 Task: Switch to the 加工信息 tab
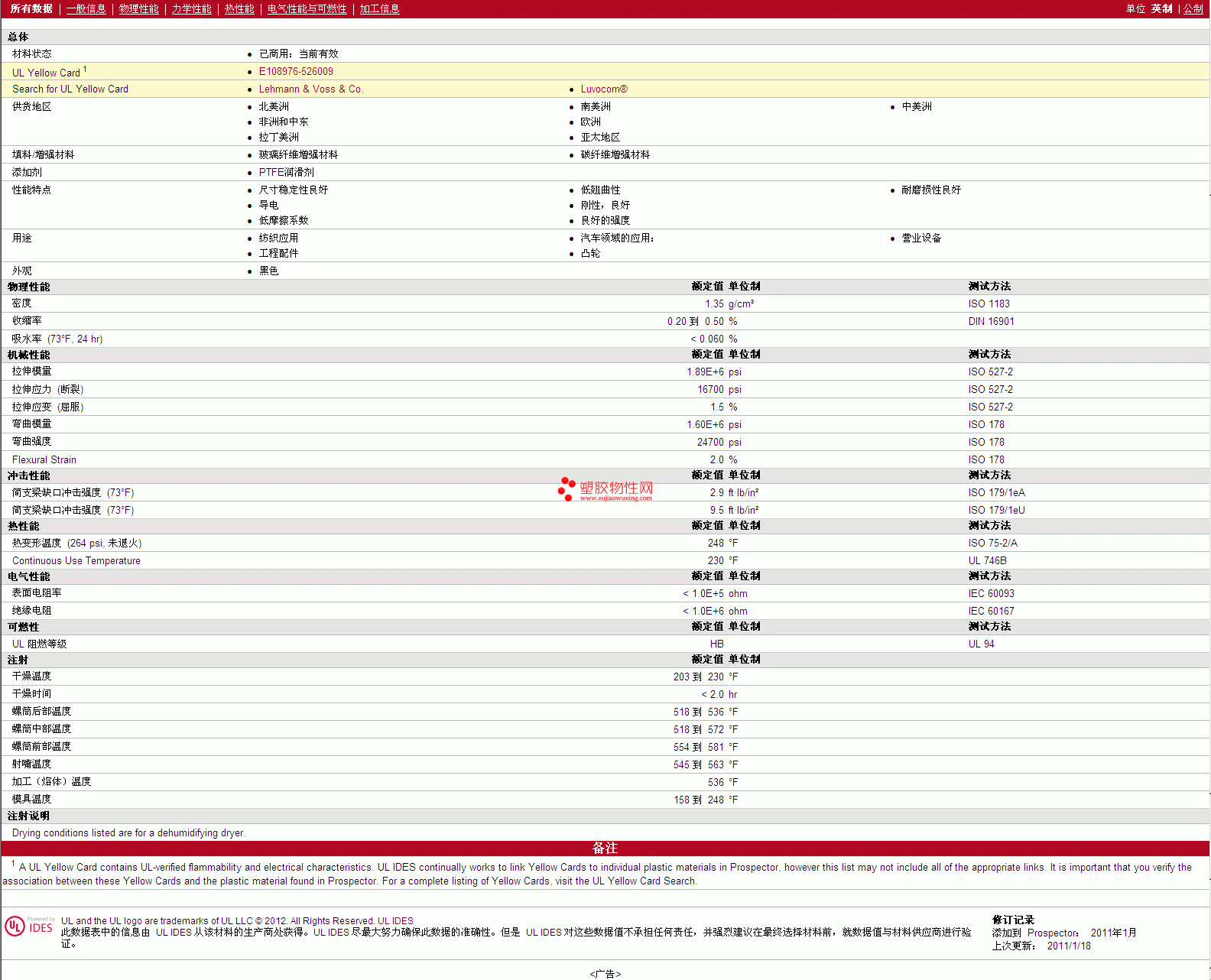pos(379,8)
